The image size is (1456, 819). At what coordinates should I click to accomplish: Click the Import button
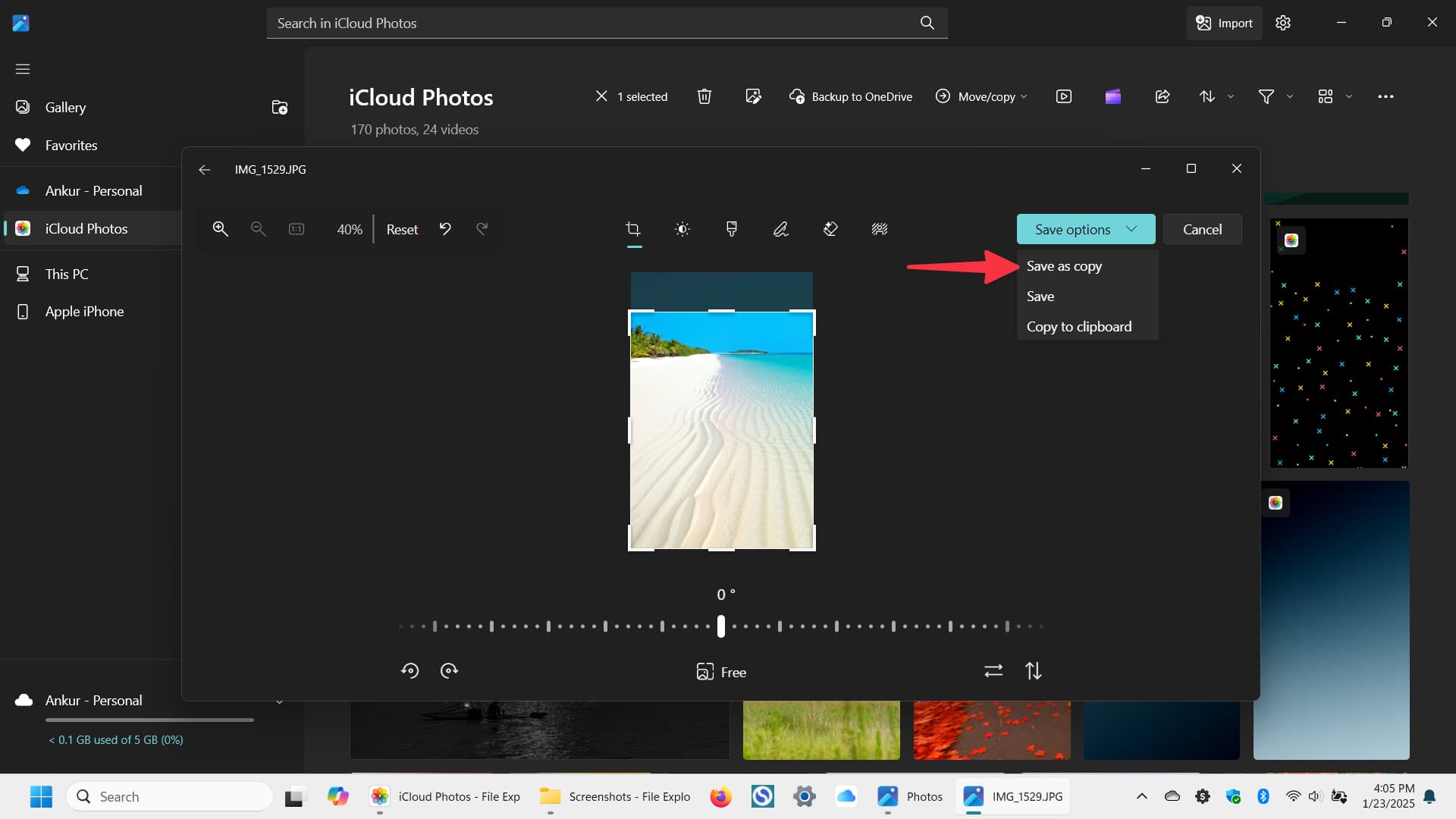1224,23
